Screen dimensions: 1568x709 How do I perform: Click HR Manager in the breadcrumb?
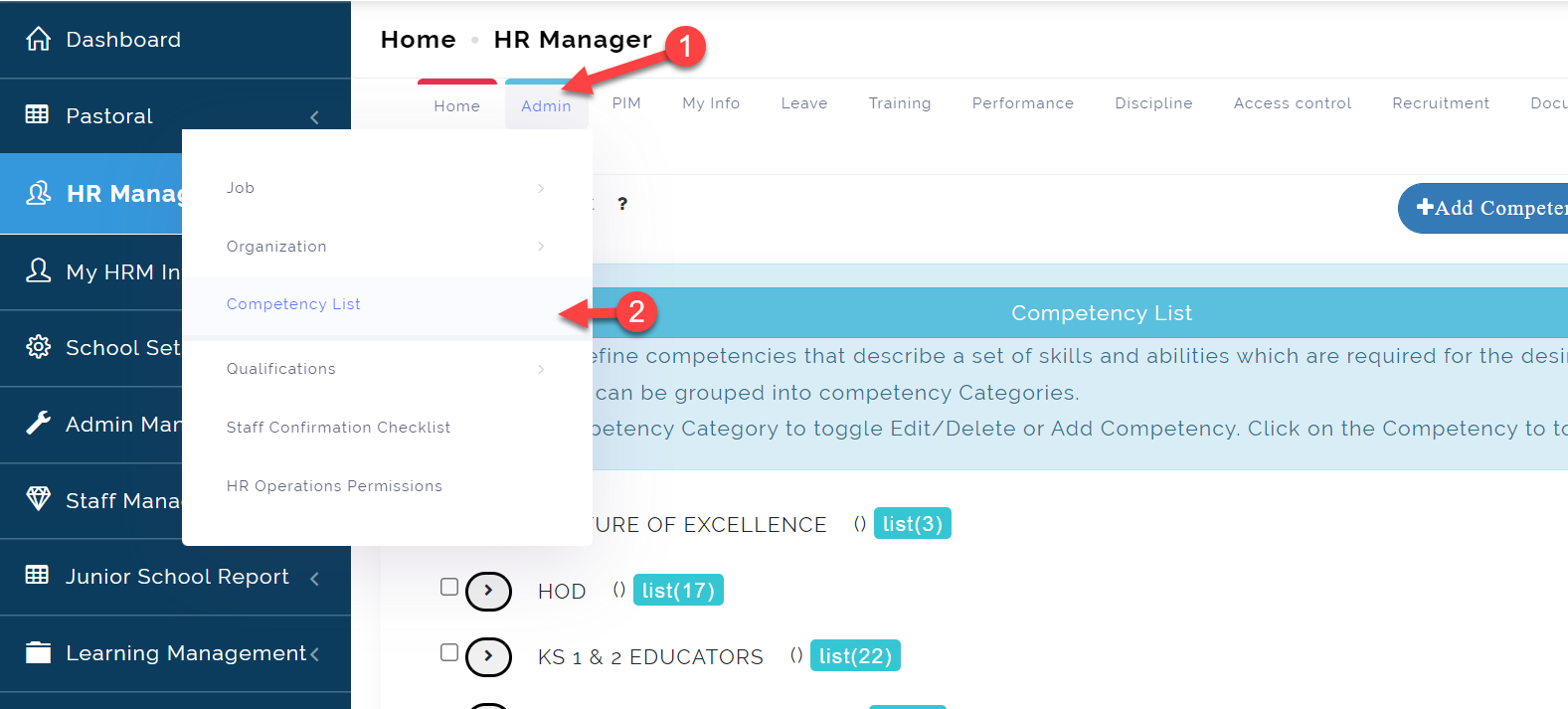point(573,40)
